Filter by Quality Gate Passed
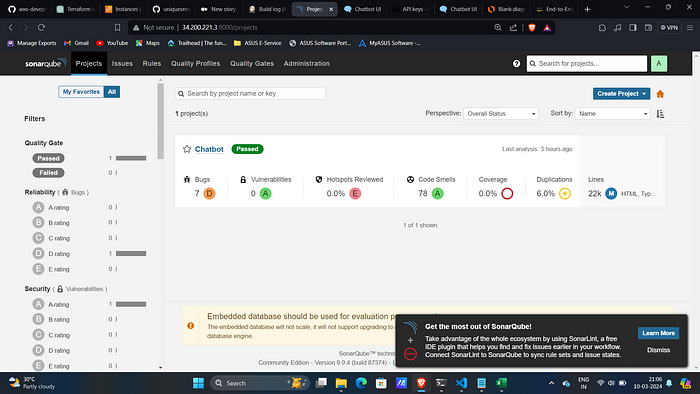This screenshot has height=394, width=700. [x=48, y=158]
